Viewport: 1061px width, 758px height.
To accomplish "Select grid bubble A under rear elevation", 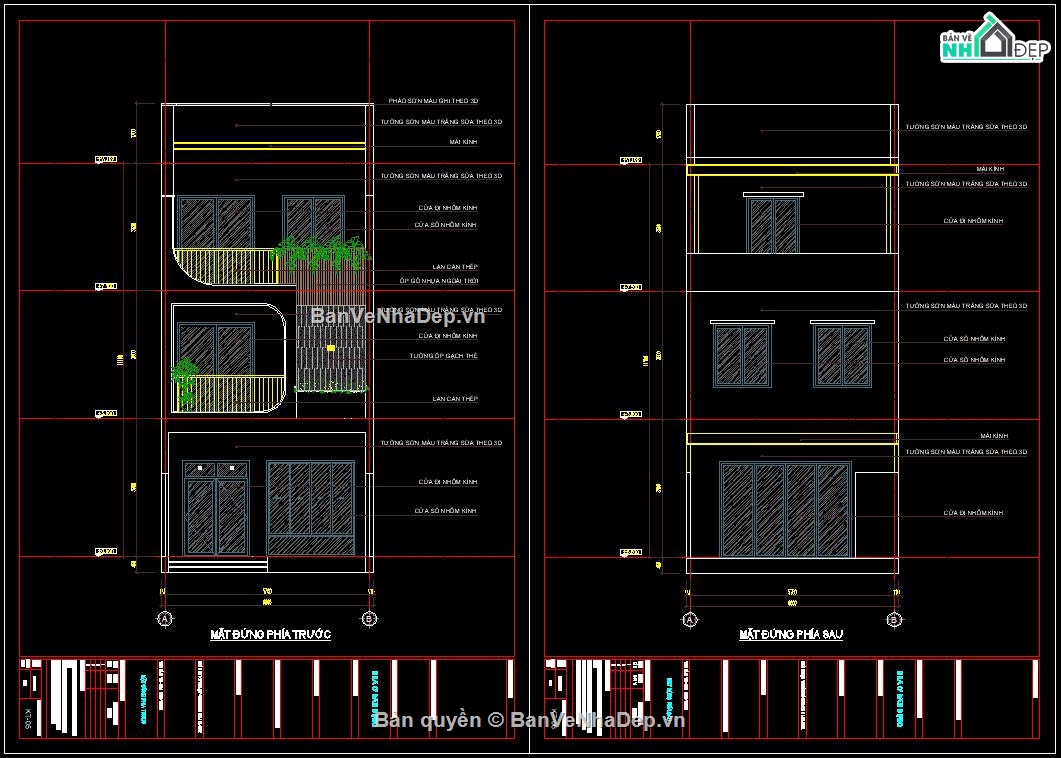I will tap(690, 619).
